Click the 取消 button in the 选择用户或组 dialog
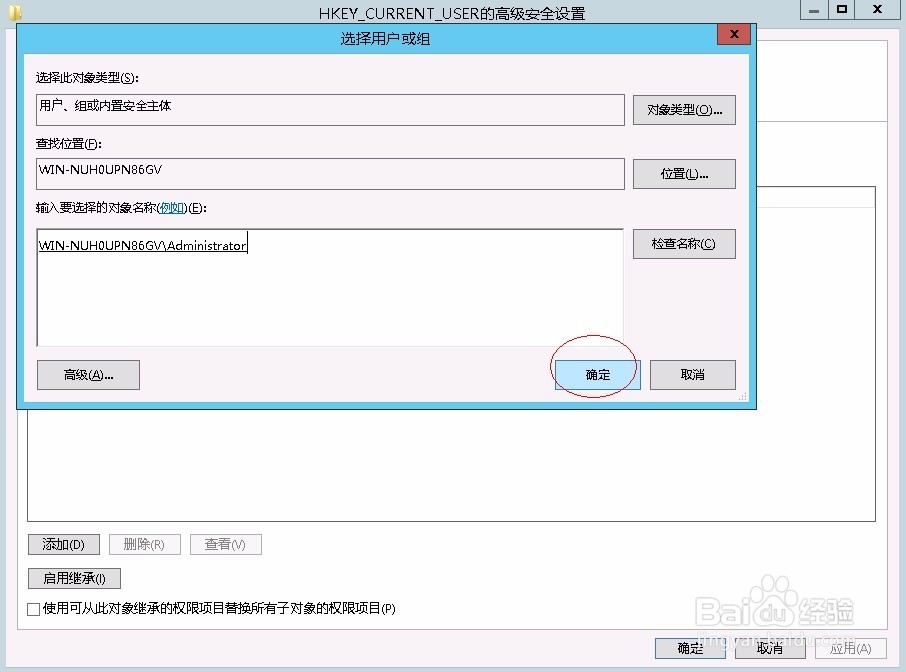This screenshot has width=906, height=672. pyautogui.click(x=692, y=374)
